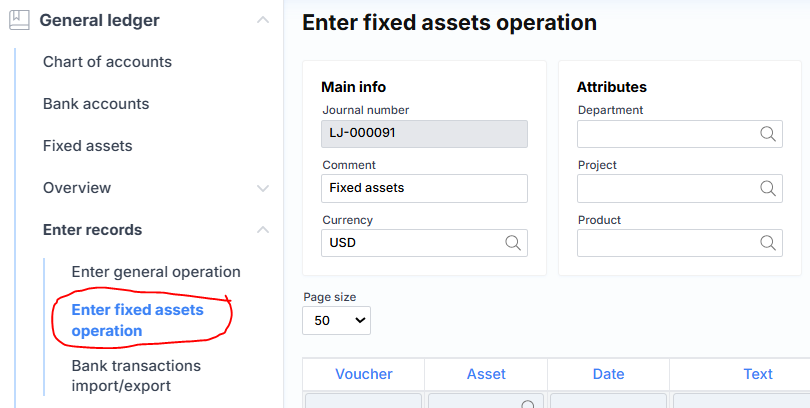The height and width of the screenshot is (408, 810).
Task: Open Bank transactions import/export
Action: pos(136,375)
